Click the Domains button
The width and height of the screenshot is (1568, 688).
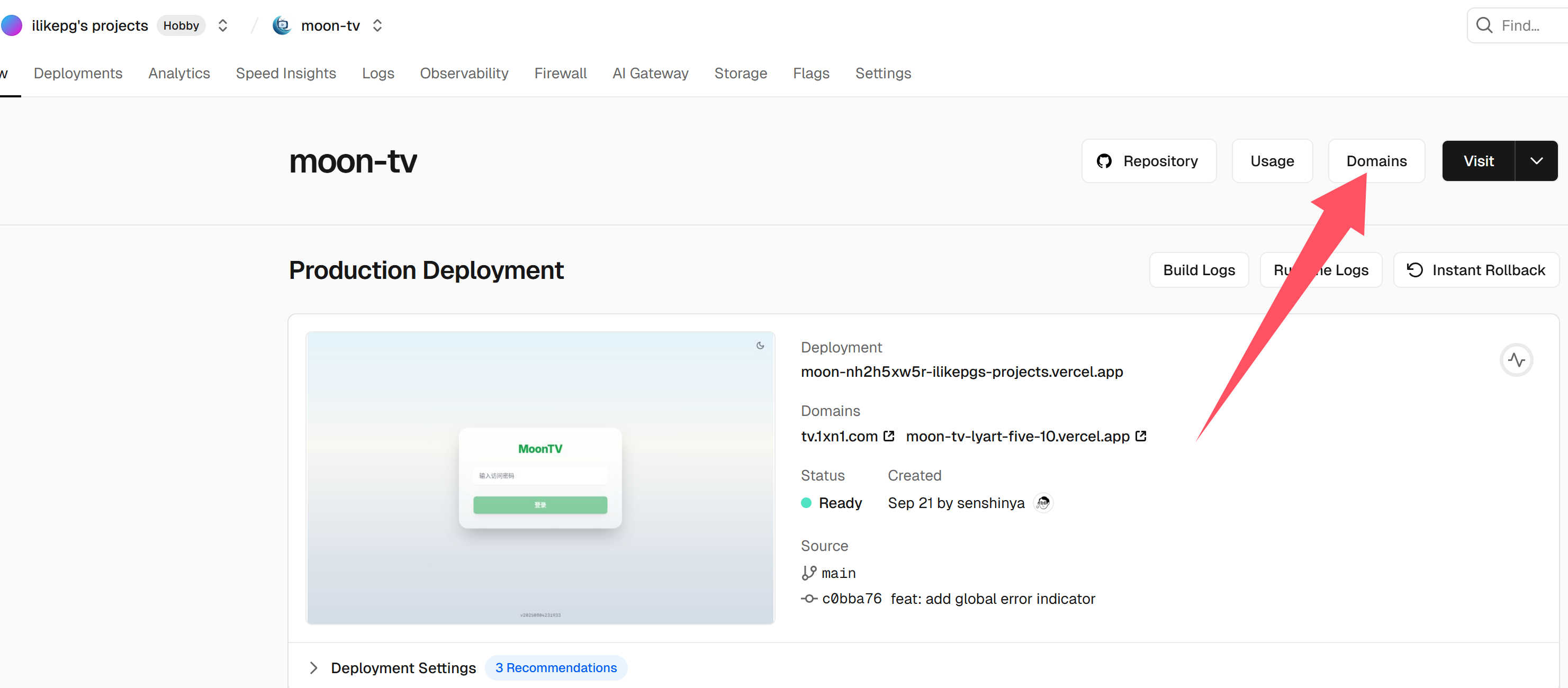[x=1376, y=161]
